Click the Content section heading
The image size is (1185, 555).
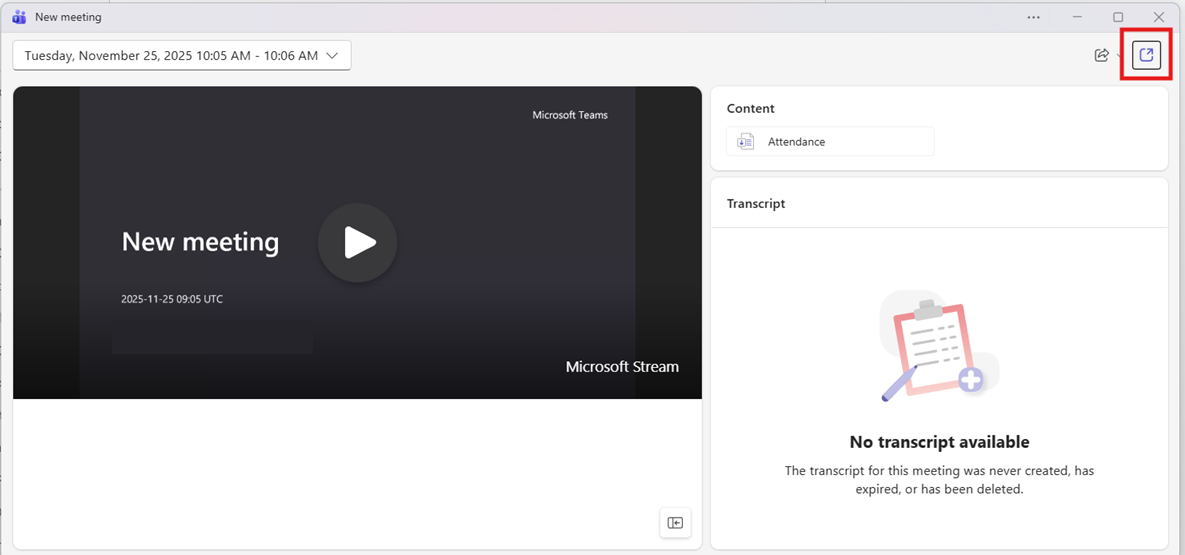(750, 108)
